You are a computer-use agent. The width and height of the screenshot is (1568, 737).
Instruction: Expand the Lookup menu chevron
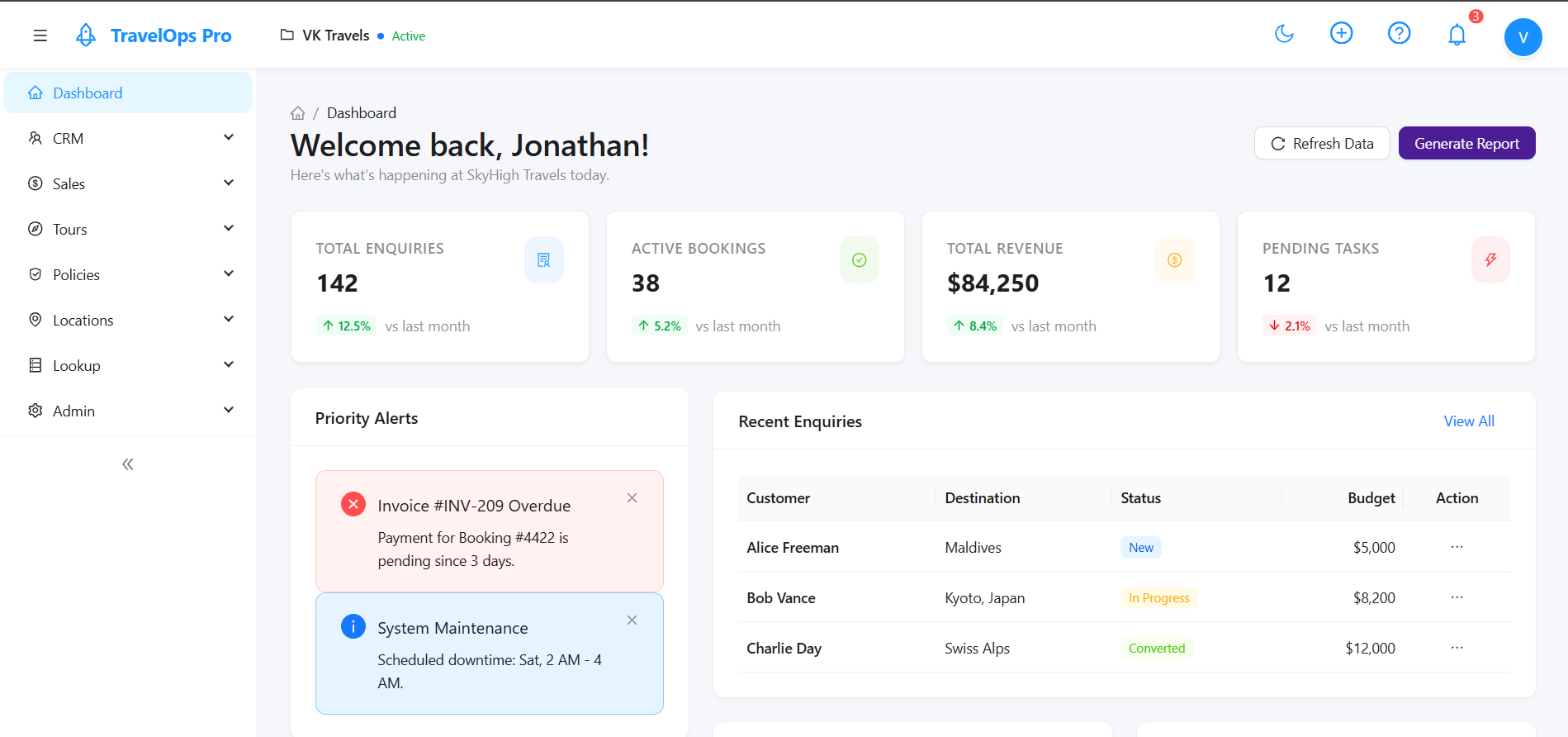(x=229, y=364)
